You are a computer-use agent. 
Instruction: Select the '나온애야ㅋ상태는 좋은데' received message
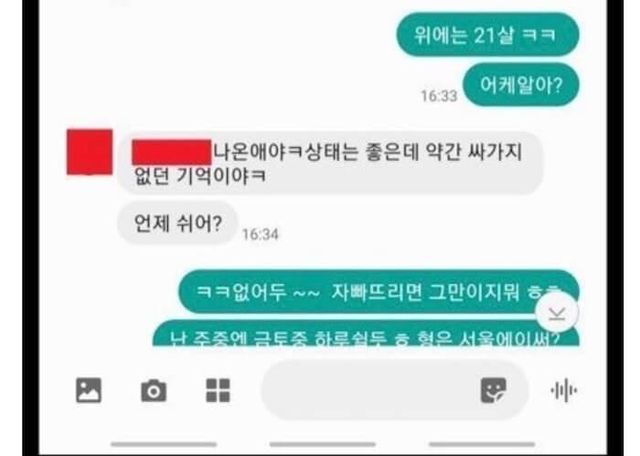pos(330,163)
